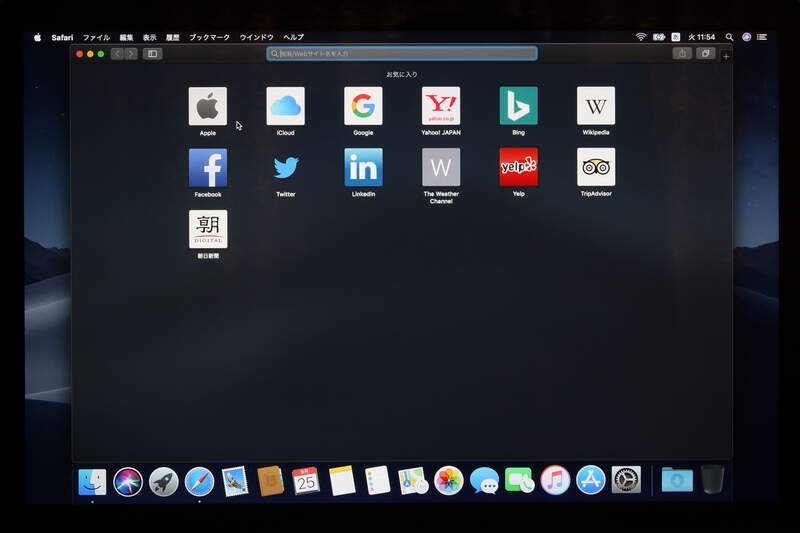
Task: Go back with the back arrow
Action: click(117, 54)
